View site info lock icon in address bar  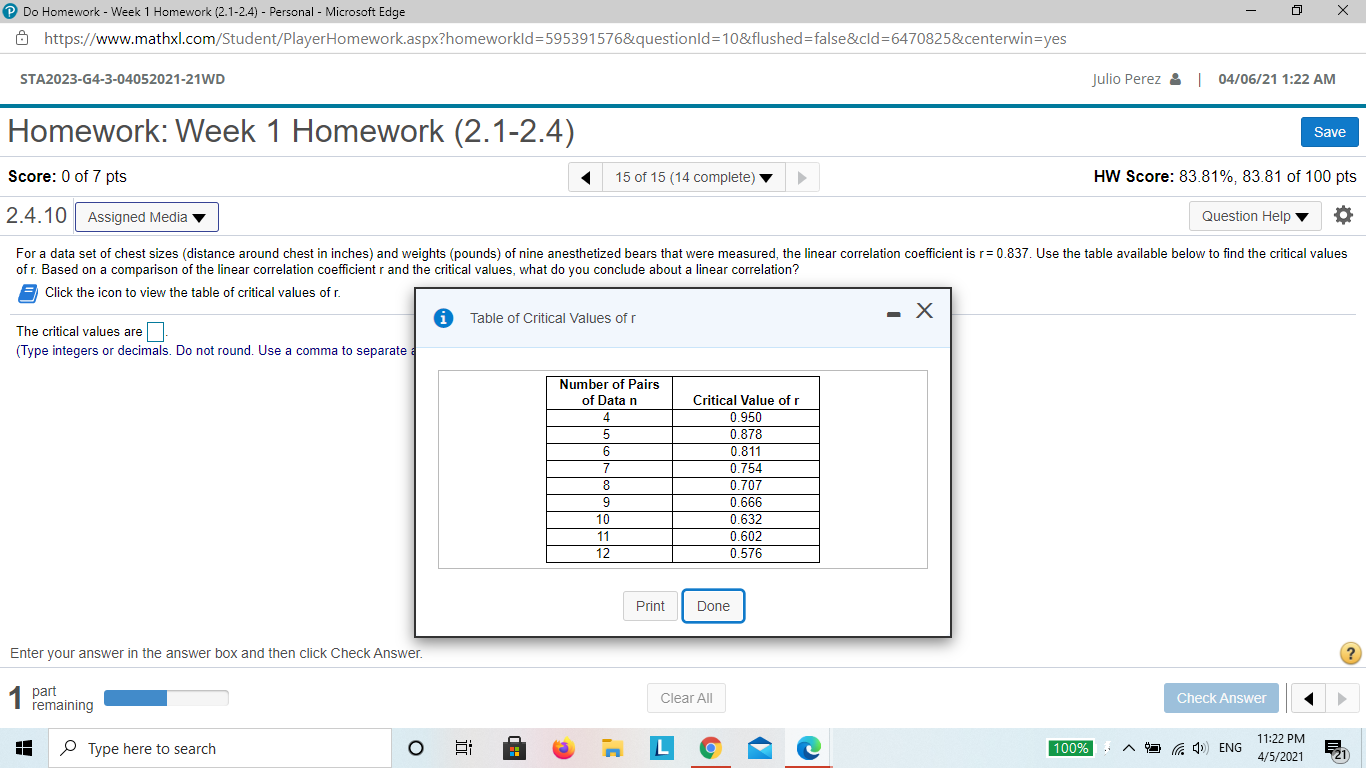pos(20,38)
